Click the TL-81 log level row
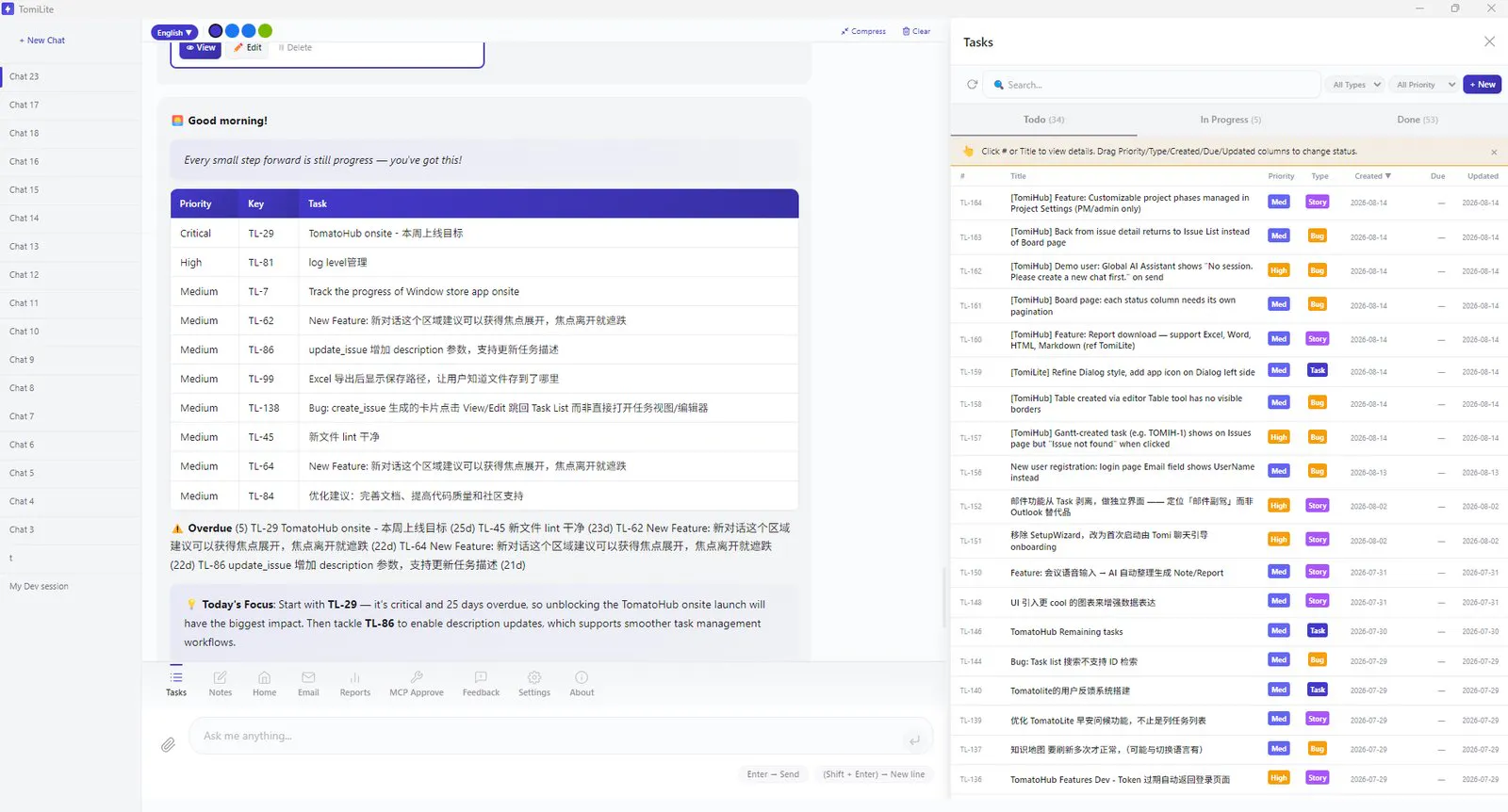This screenshot has width=1508, height=812. (484, 263)
